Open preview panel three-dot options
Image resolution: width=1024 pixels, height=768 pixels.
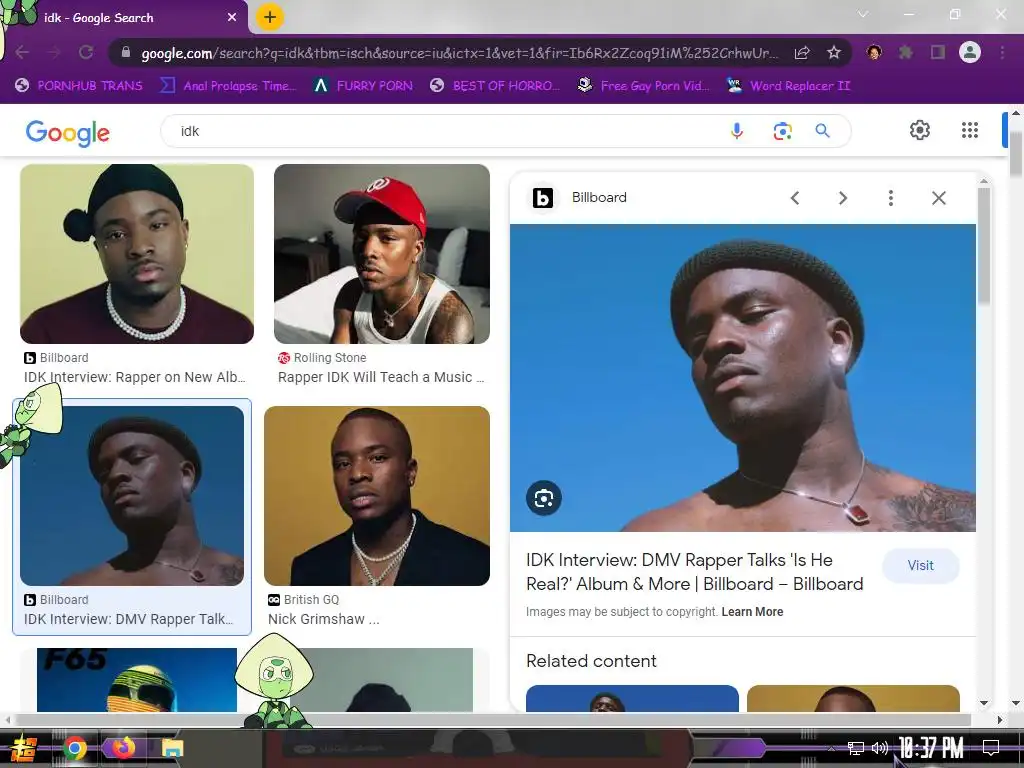[891, 198]
